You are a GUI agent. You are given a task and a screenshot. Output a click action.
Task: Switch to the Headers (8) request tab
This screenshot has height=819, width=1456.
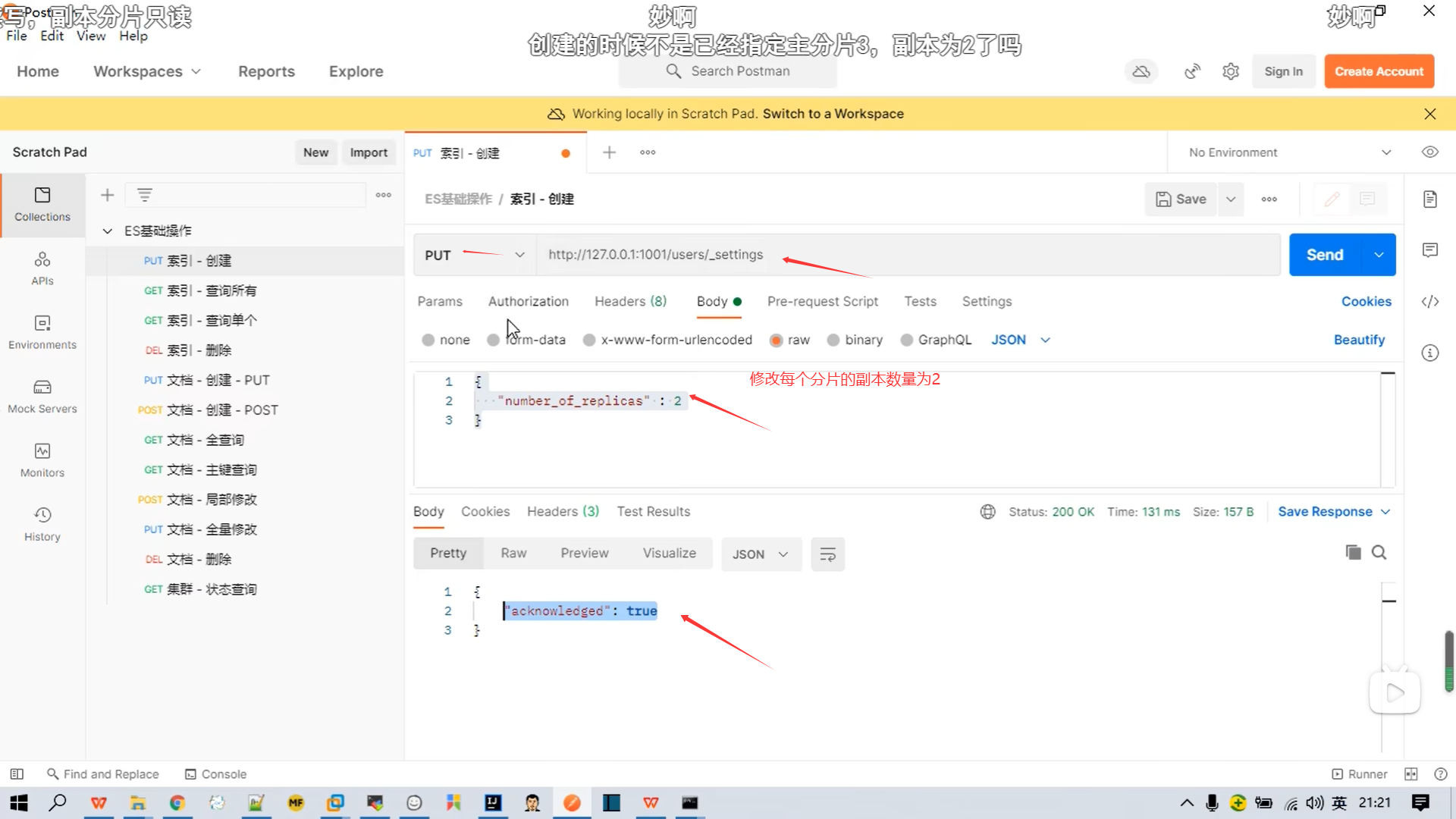pos(630,302)
